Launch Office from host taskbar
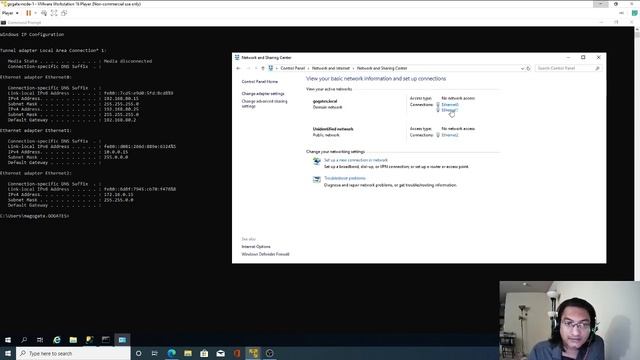 pyautogui.click(x=237, y=353)
